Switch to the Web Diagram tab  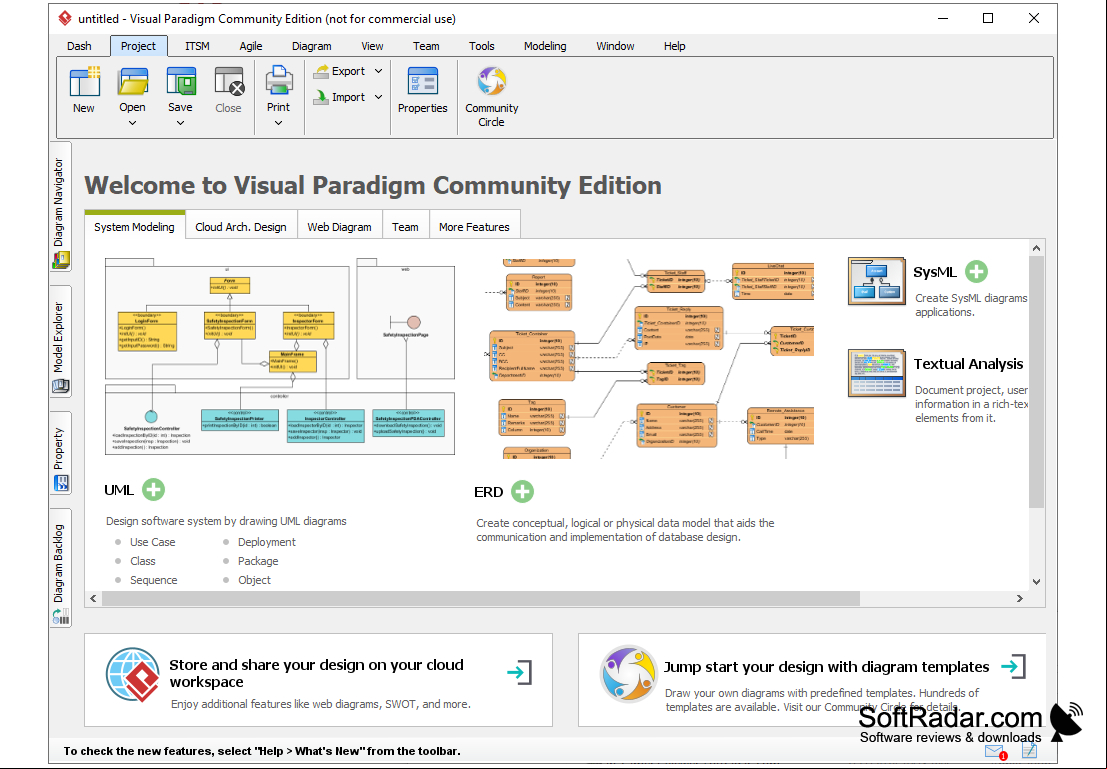tap(339, 226)
